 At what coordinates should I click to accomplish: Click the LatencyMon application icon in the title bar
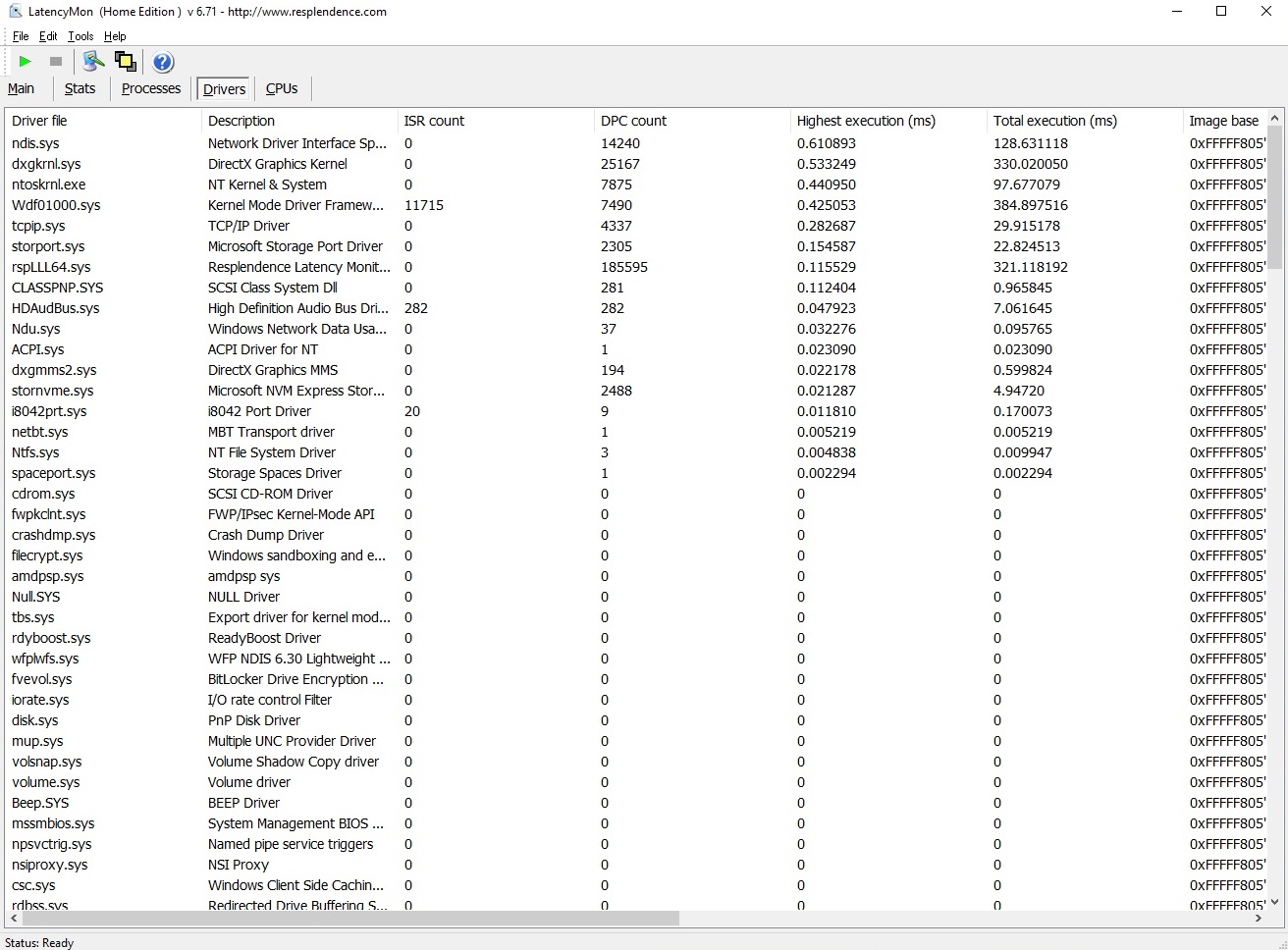tap(15, 12)
